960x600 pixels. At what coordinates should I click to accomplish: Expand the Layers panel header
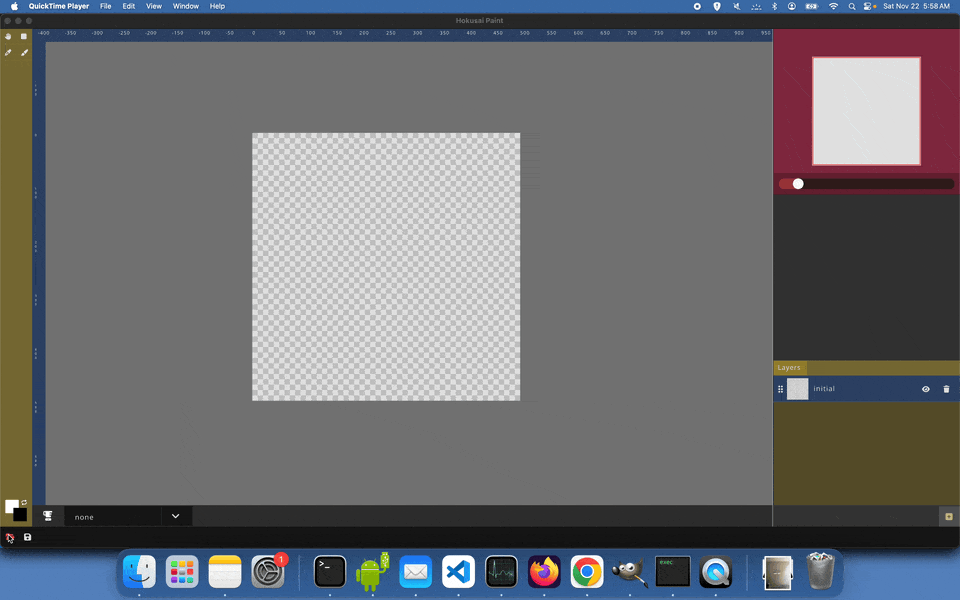tap(789, 367)
